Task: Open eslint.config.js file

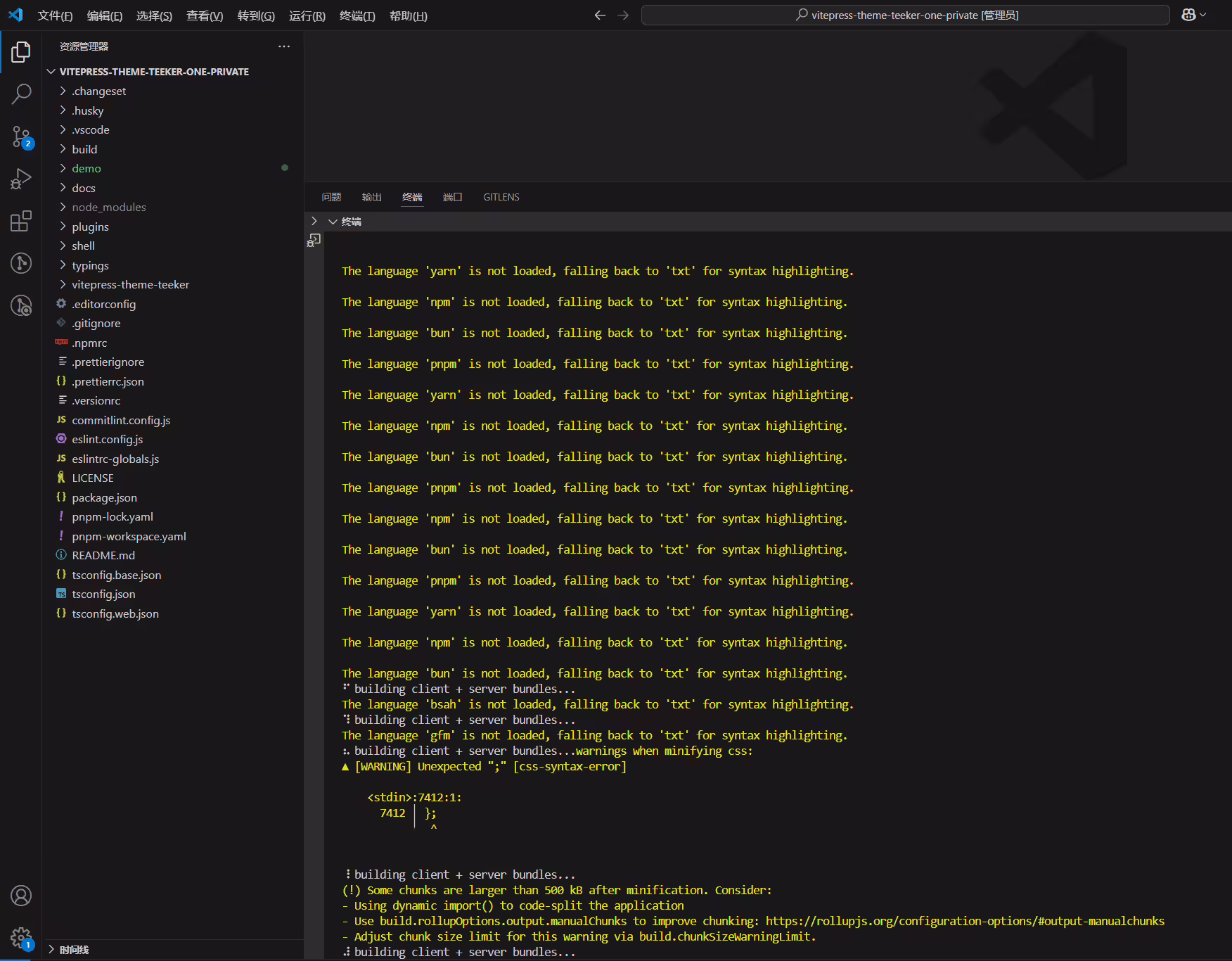Action: coord(107,439)
